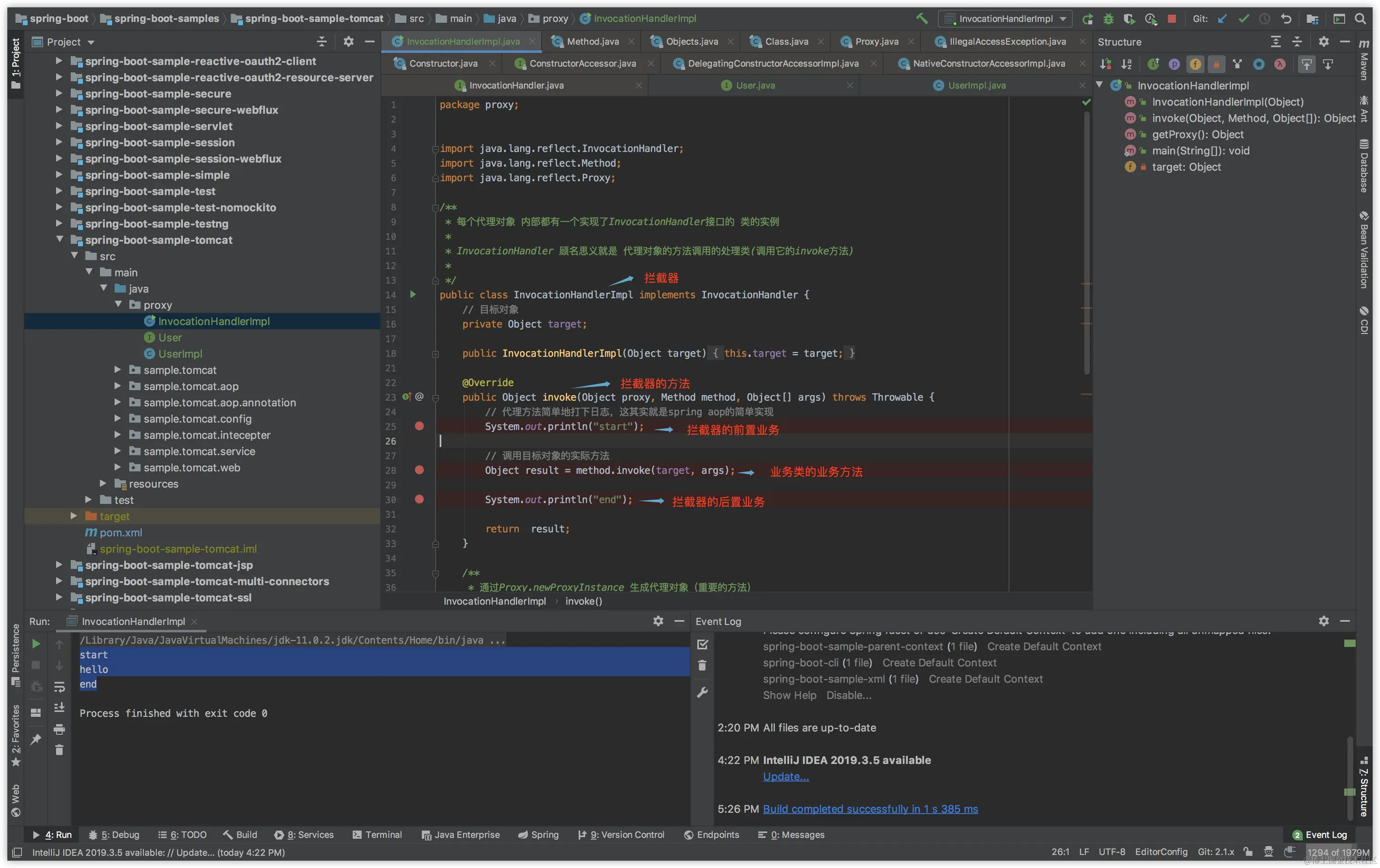Toggle the breakpoint on line 28
The height and width of the screenshot is (868, 1380).
(x=419, y=470)
